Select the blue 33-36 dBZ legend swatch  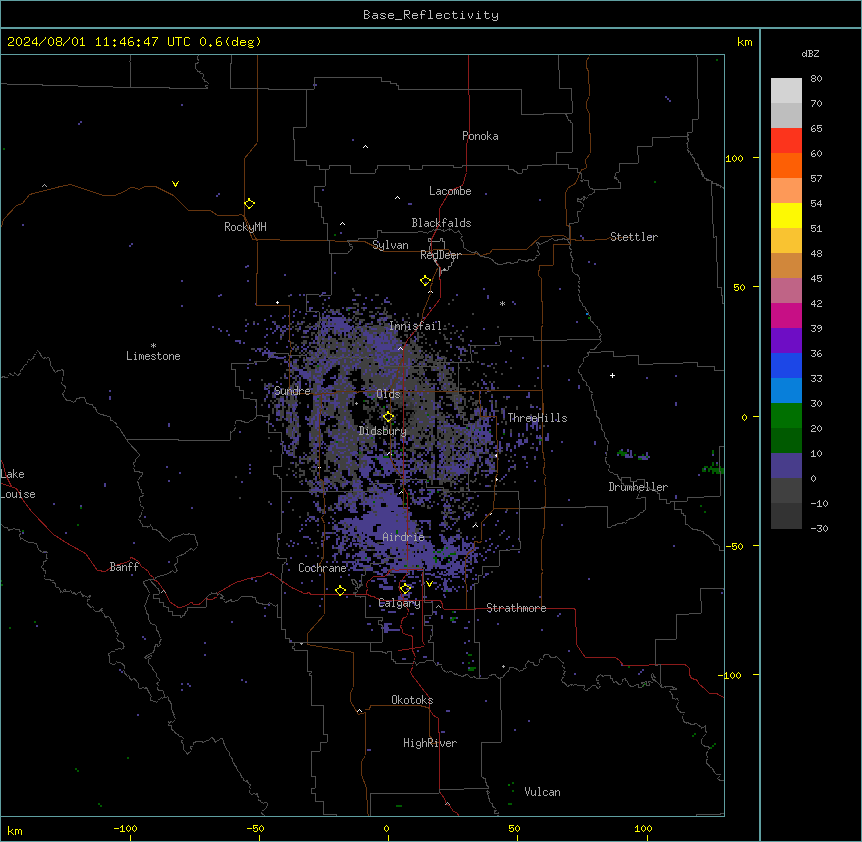pos(786,365)
